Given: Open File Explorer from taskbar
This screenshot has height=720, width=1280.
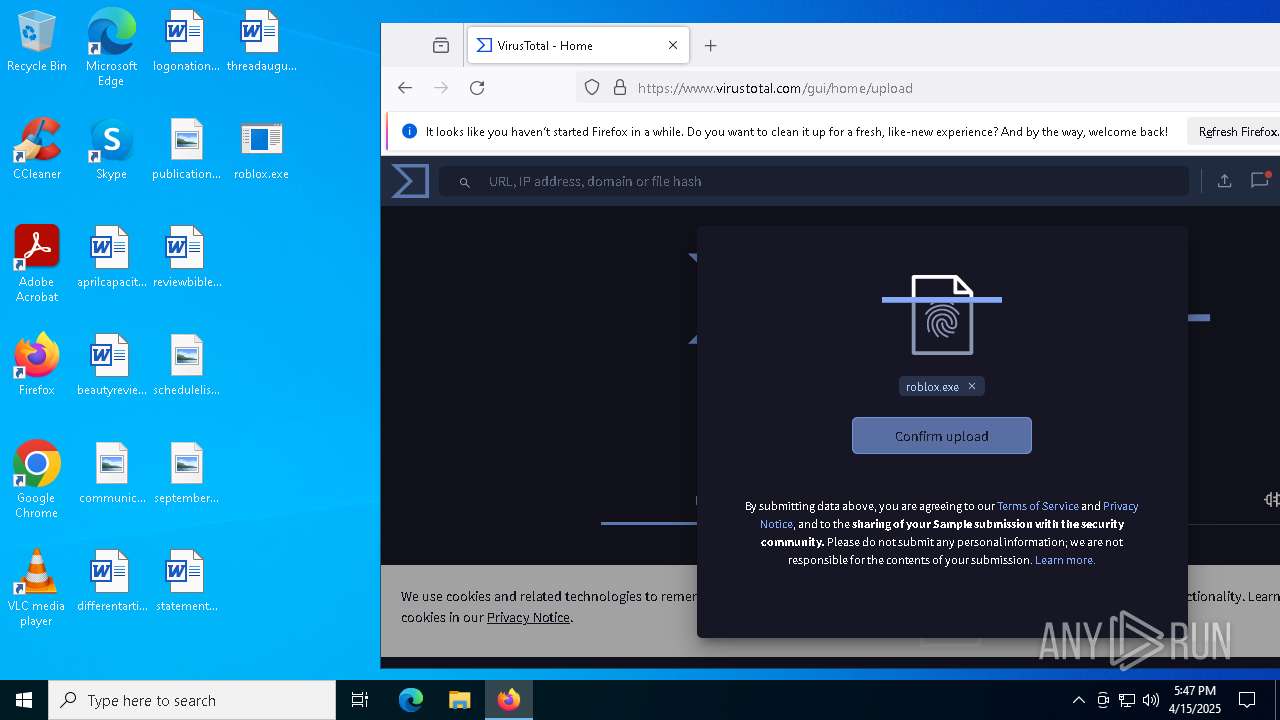Looking at the screenshot, I should [x=459, y=700].
